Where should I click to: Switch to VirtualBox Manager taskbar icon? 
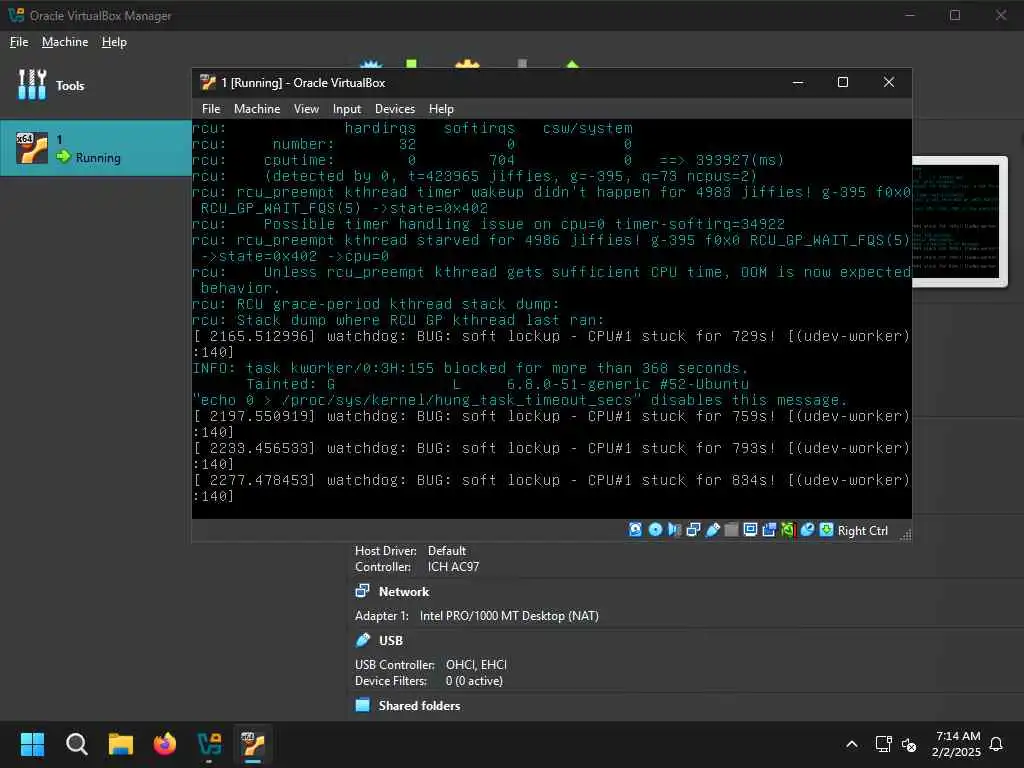click(209, 744)
